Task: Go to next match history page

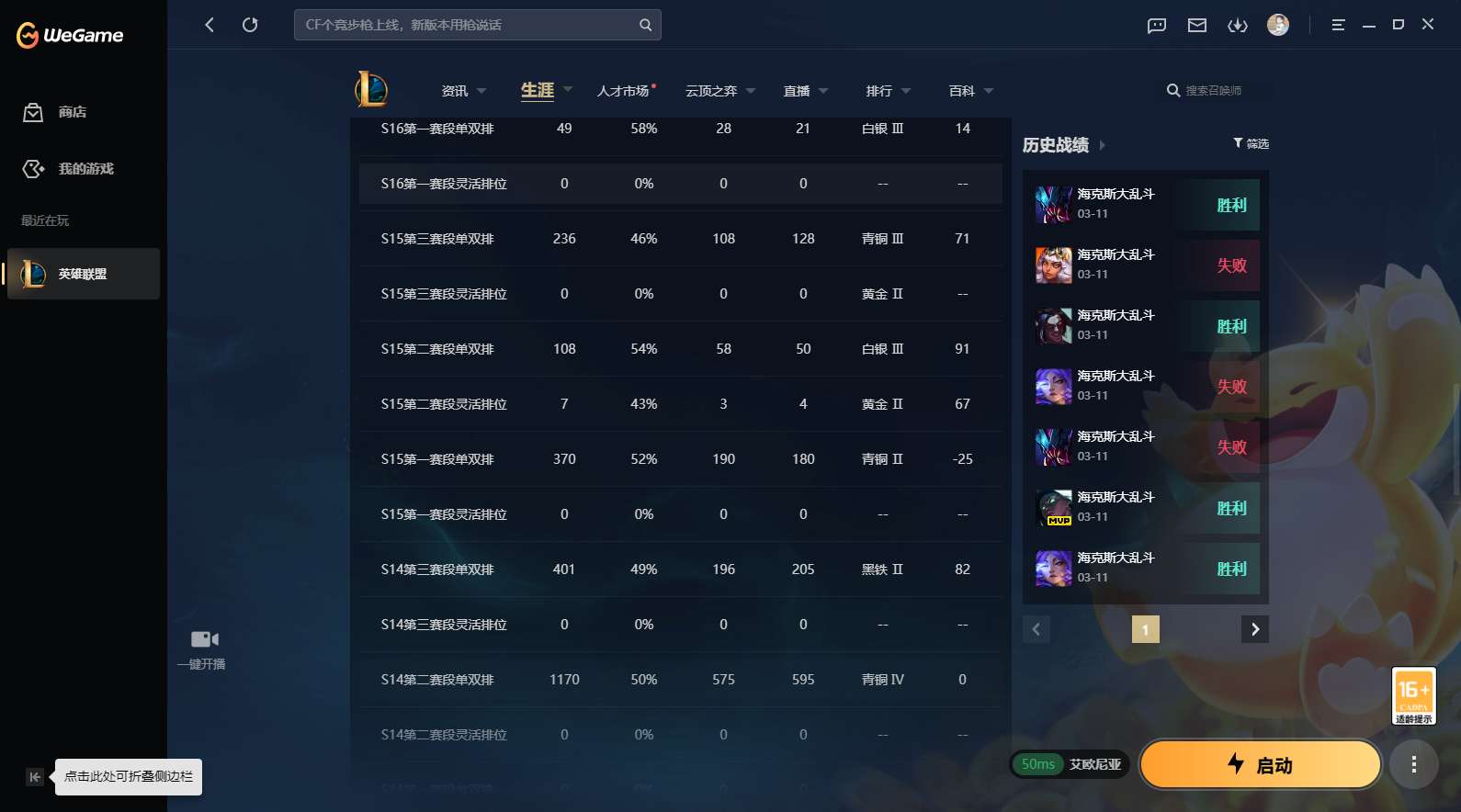Action: pos(1255,629)
